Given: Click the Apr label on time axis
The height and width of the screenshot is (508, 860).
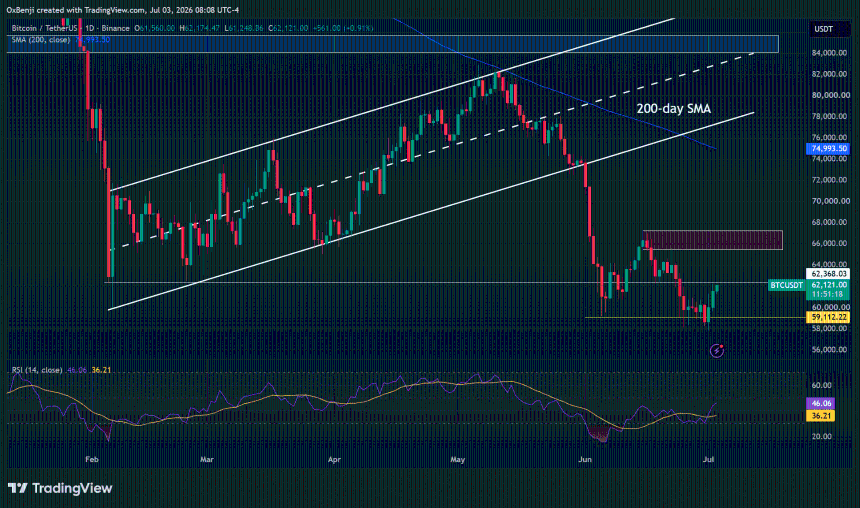Looking at the screenshot, I should pyautogui.click(x=334, y=459).
